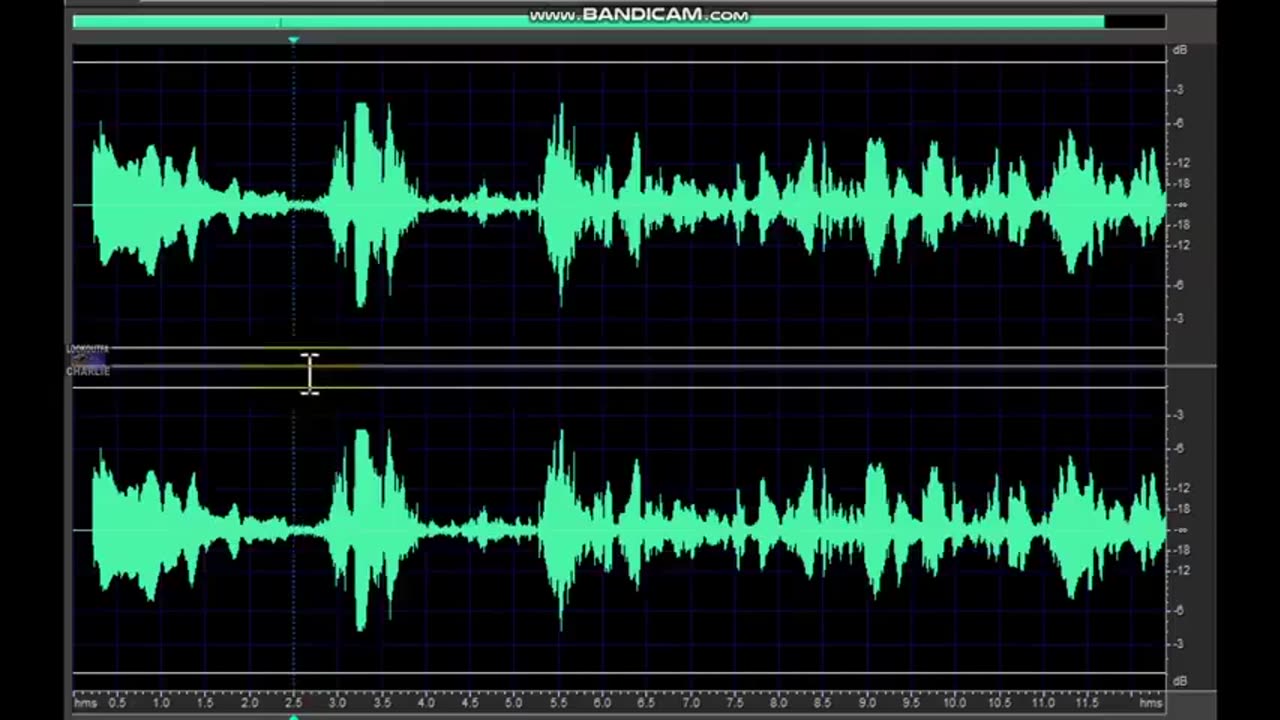Click the 5.0 mark on the time ruler

tap(513, 703)
